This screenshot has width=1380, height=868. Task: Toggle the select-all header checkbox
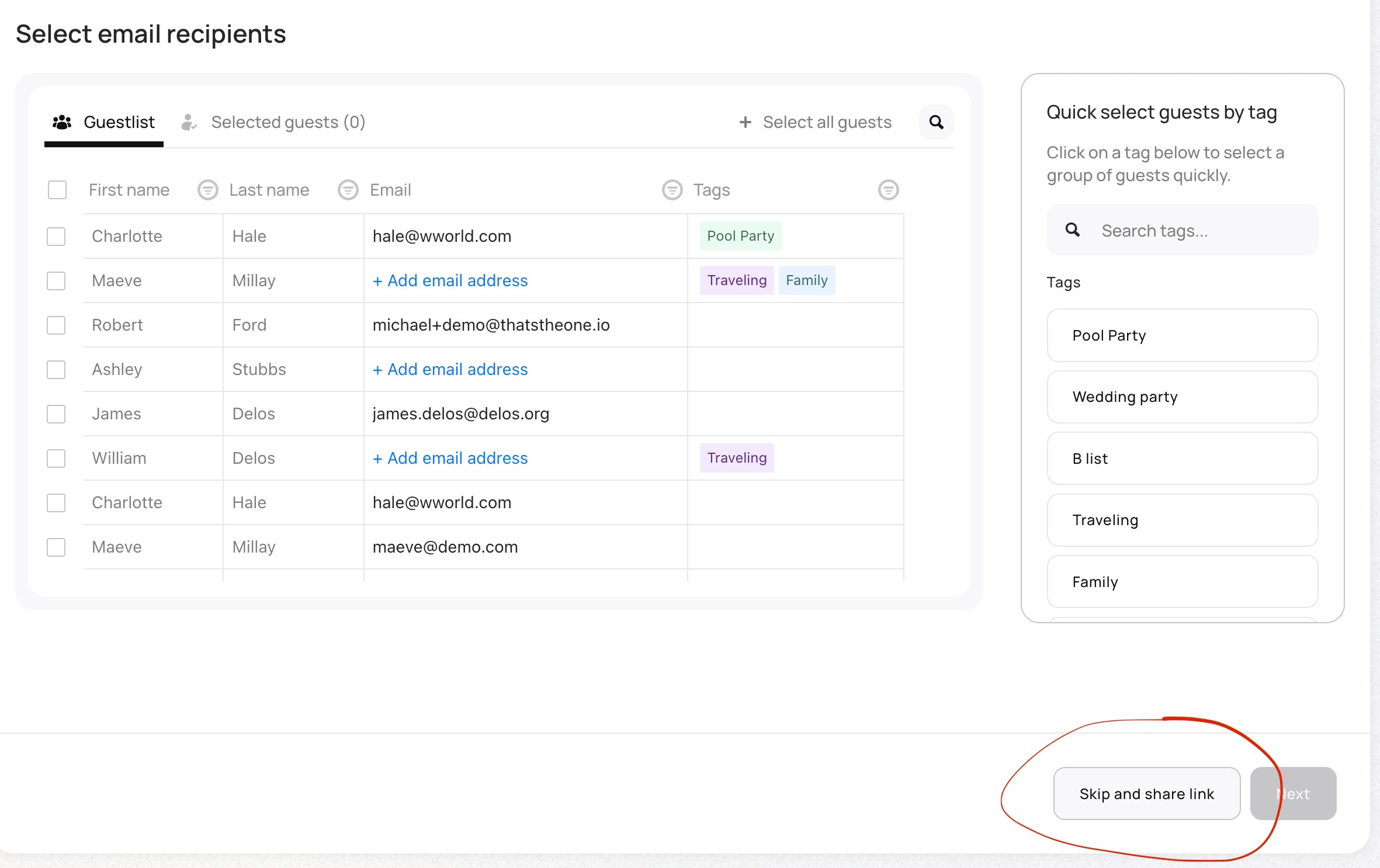coord(57,190)
